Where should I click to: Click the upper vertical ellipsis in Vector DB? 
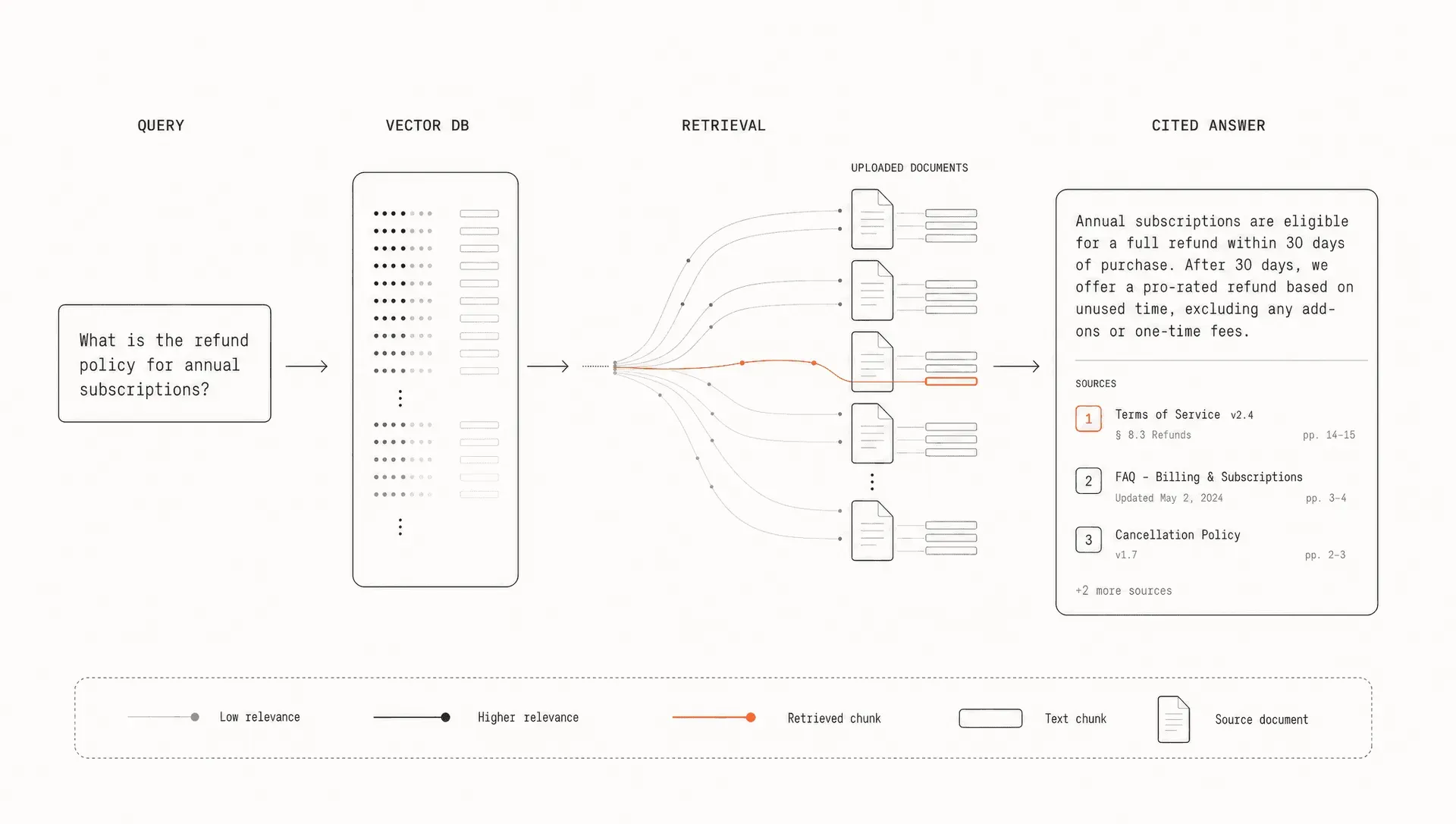pos(400,398)
